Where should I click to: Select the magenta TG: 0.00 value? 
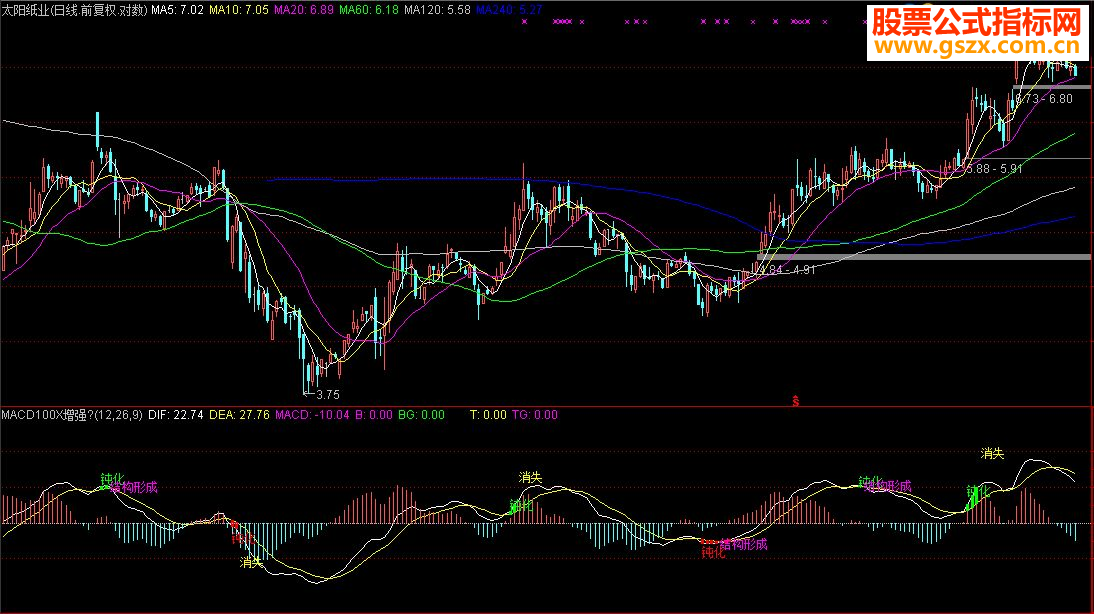coord(535,415)
